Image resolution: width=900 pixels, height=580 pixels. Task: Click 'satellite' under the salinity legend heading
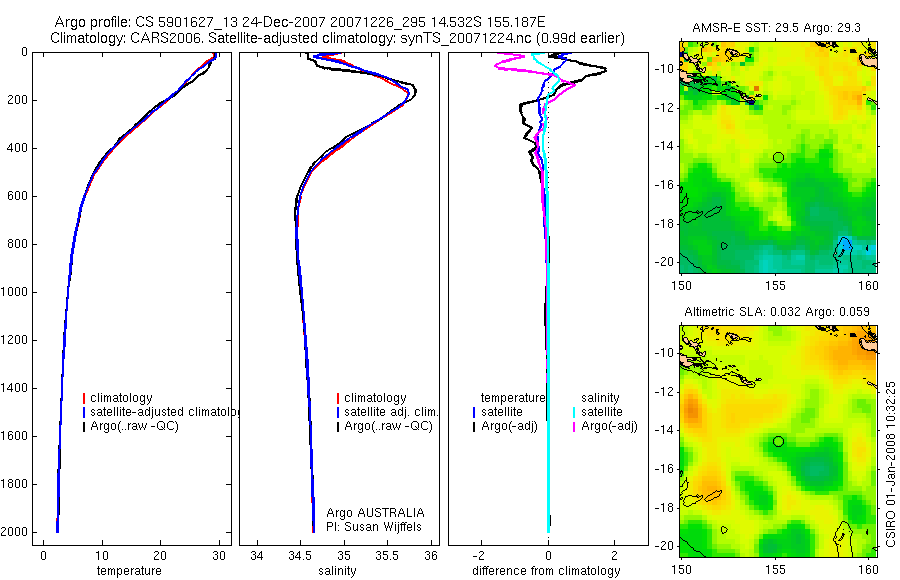[602, 412]
